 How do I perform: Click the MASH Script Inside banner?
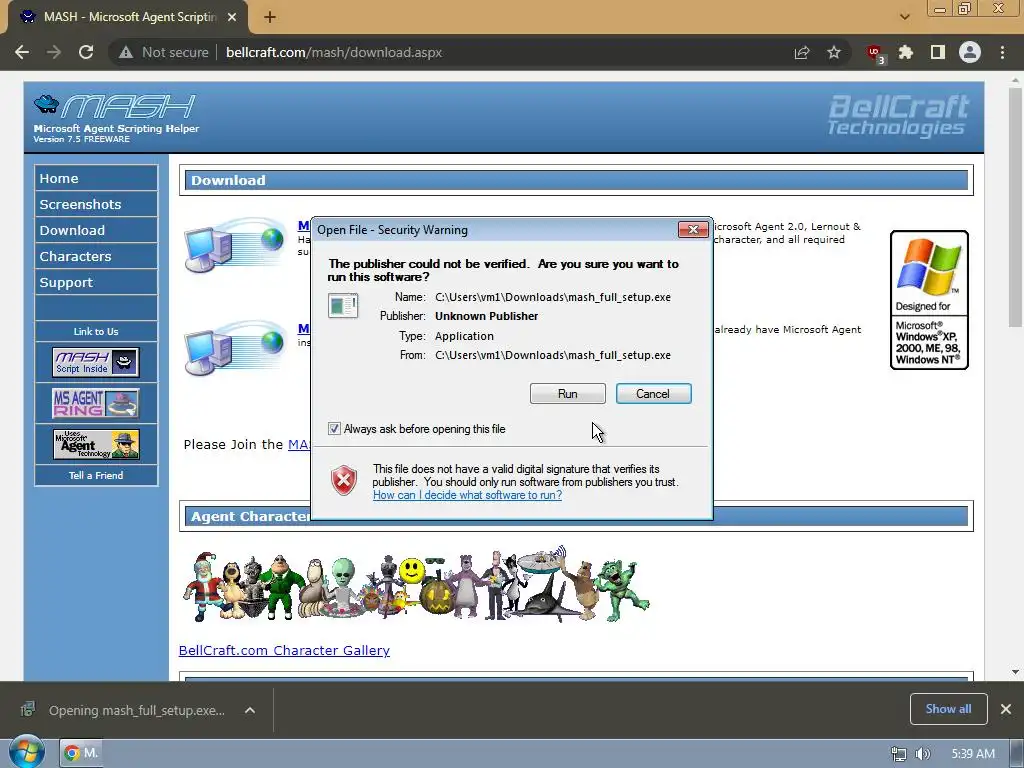pyautogui.click(x=96, y=362)
